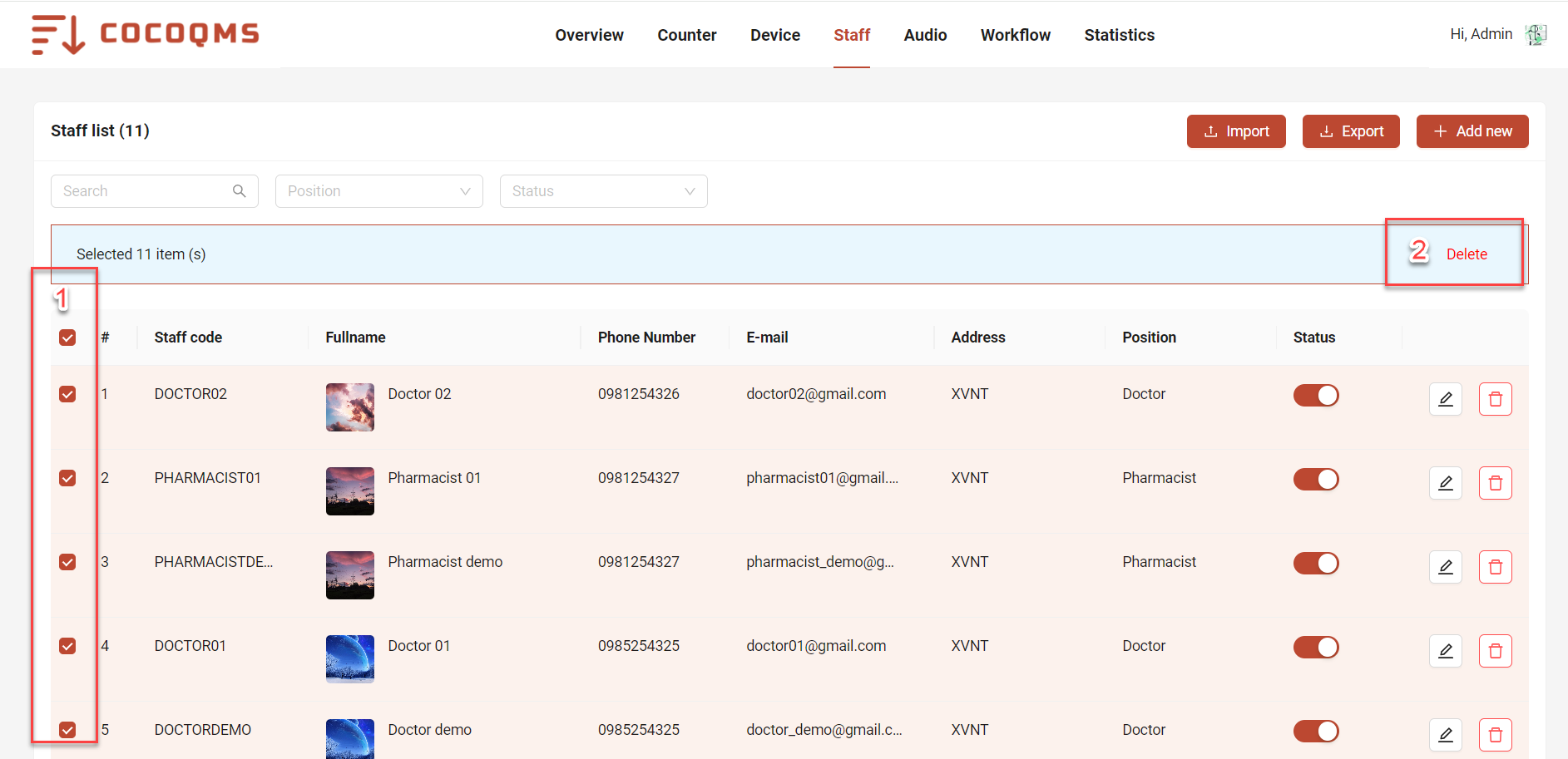Click the trash icon for Doctor 02

(x=1495, y=399)
